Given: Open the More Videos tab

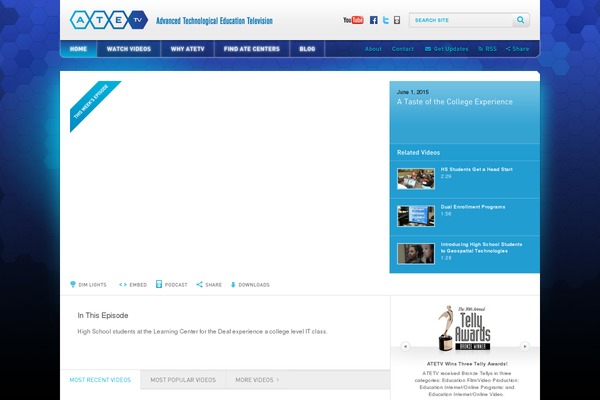Looking at the screenshot, I should (x=257, y=380).
